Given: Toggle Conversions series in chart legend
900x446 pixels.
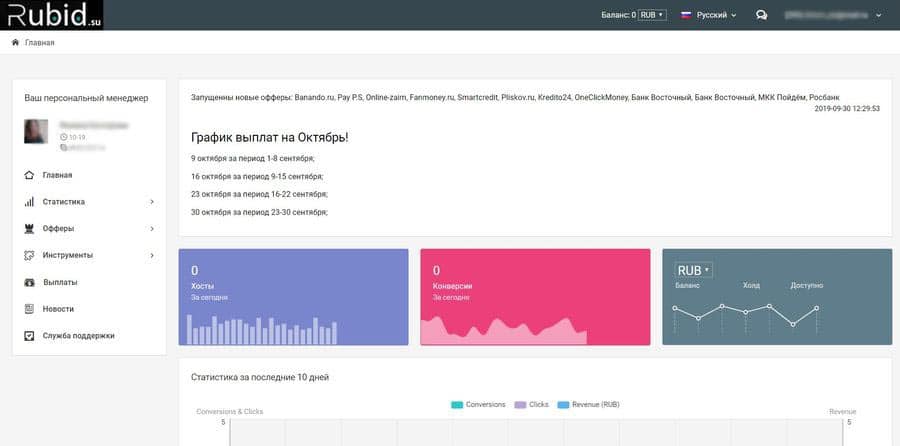Looking at the screenshot, I should (x=479, y=404).
